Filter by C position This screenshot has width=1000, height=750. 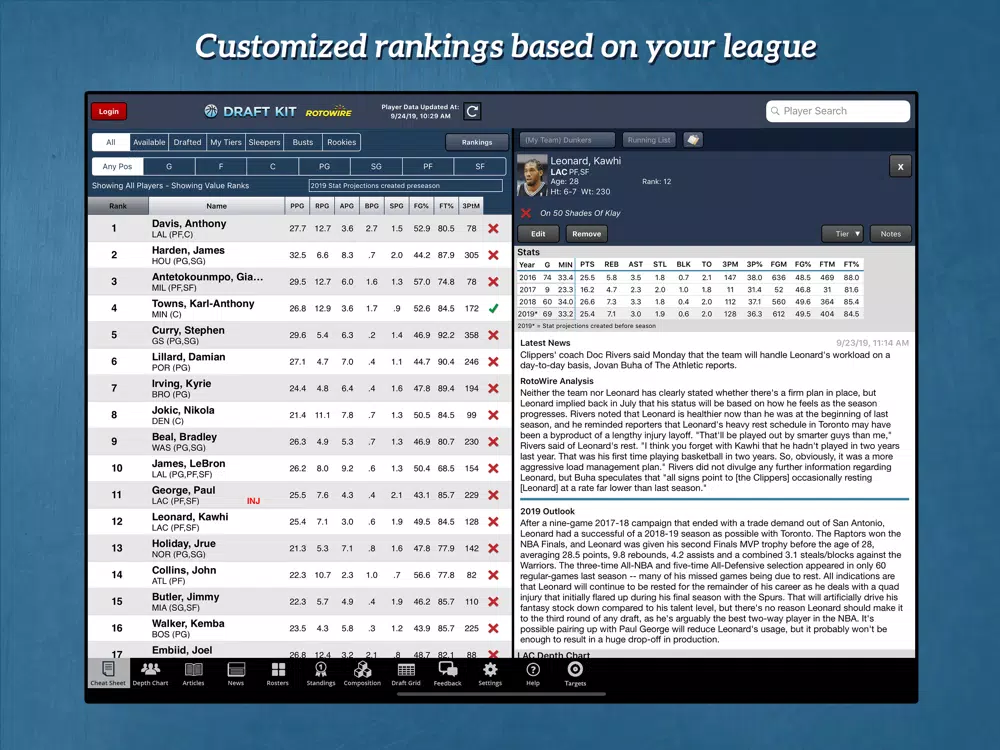click(x=272, y=166)
